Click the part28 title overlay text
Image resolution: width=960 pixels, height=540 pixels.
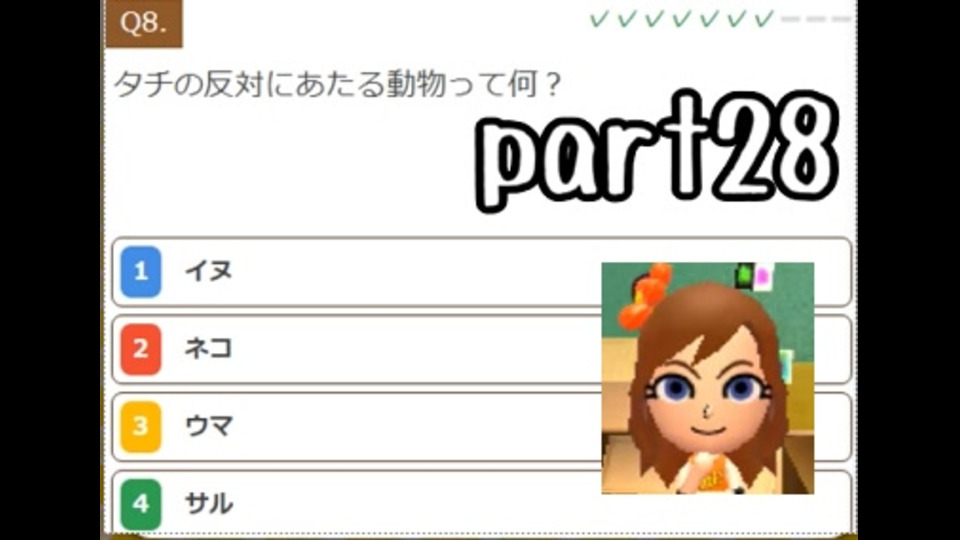point(657,151)
